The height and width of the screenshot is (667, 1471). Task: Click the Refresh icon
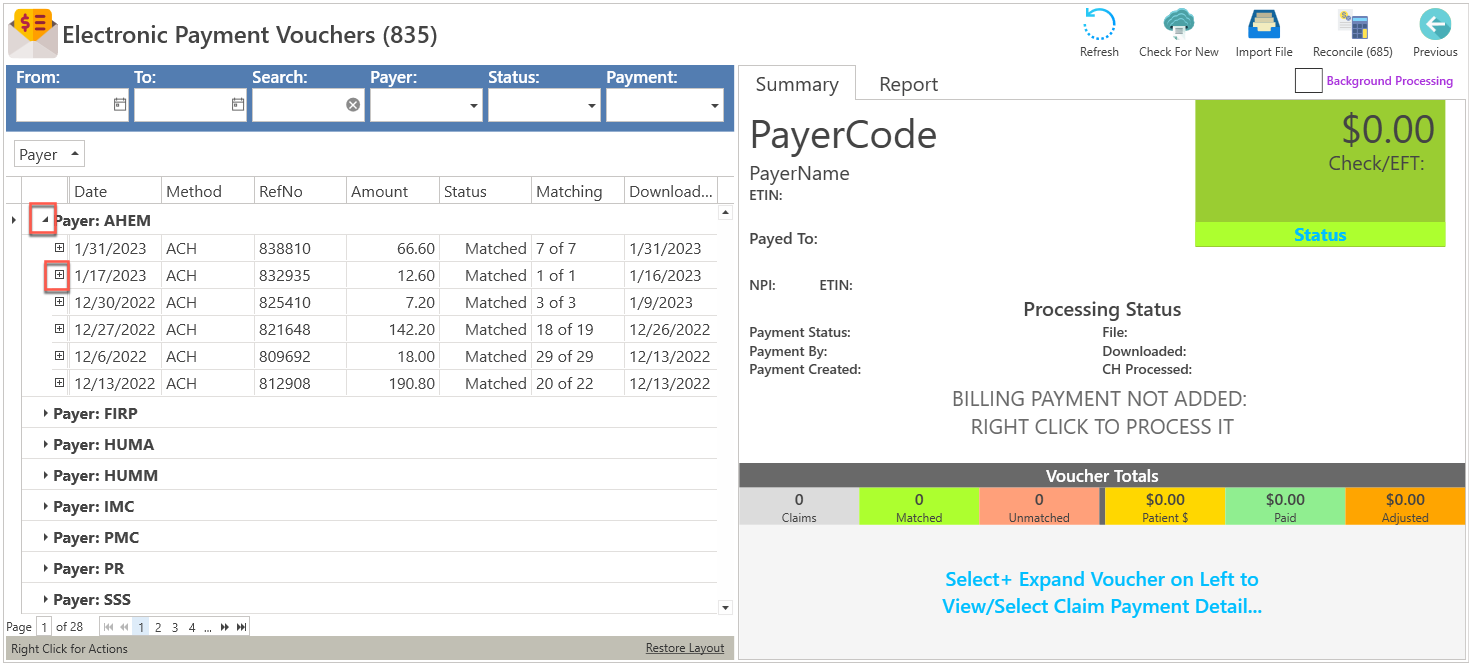tap(1099, 24)
